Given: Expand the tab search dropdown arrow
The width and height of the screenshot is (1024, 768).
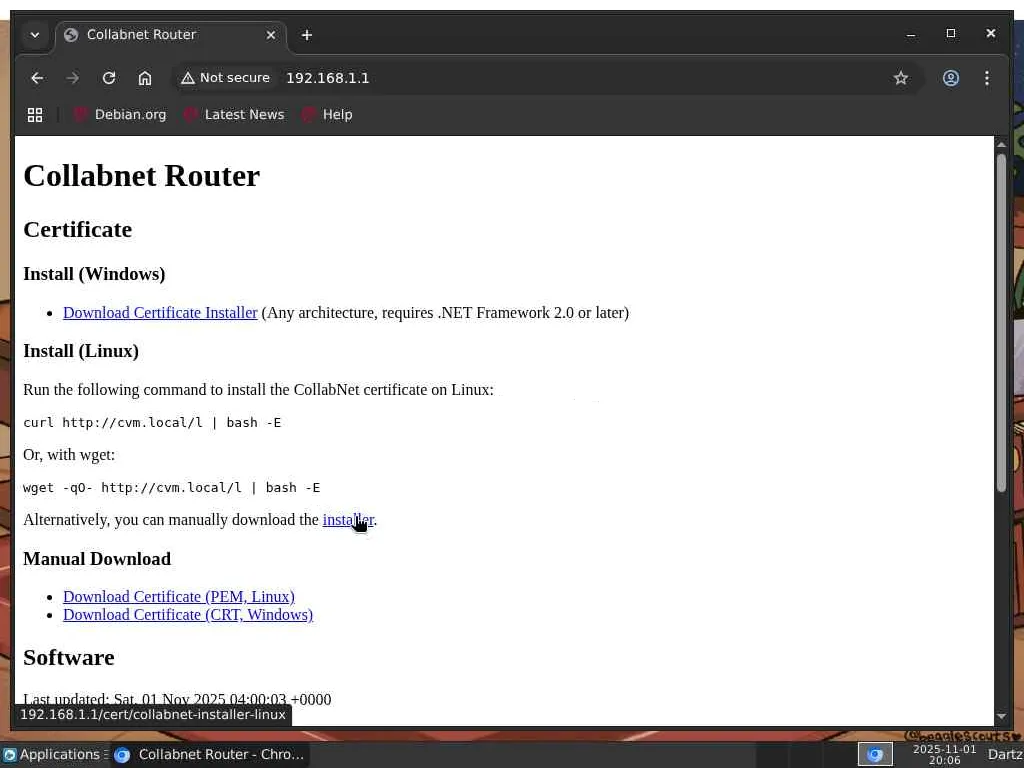Looking at the screenshot, I should [x=35, y=35].
